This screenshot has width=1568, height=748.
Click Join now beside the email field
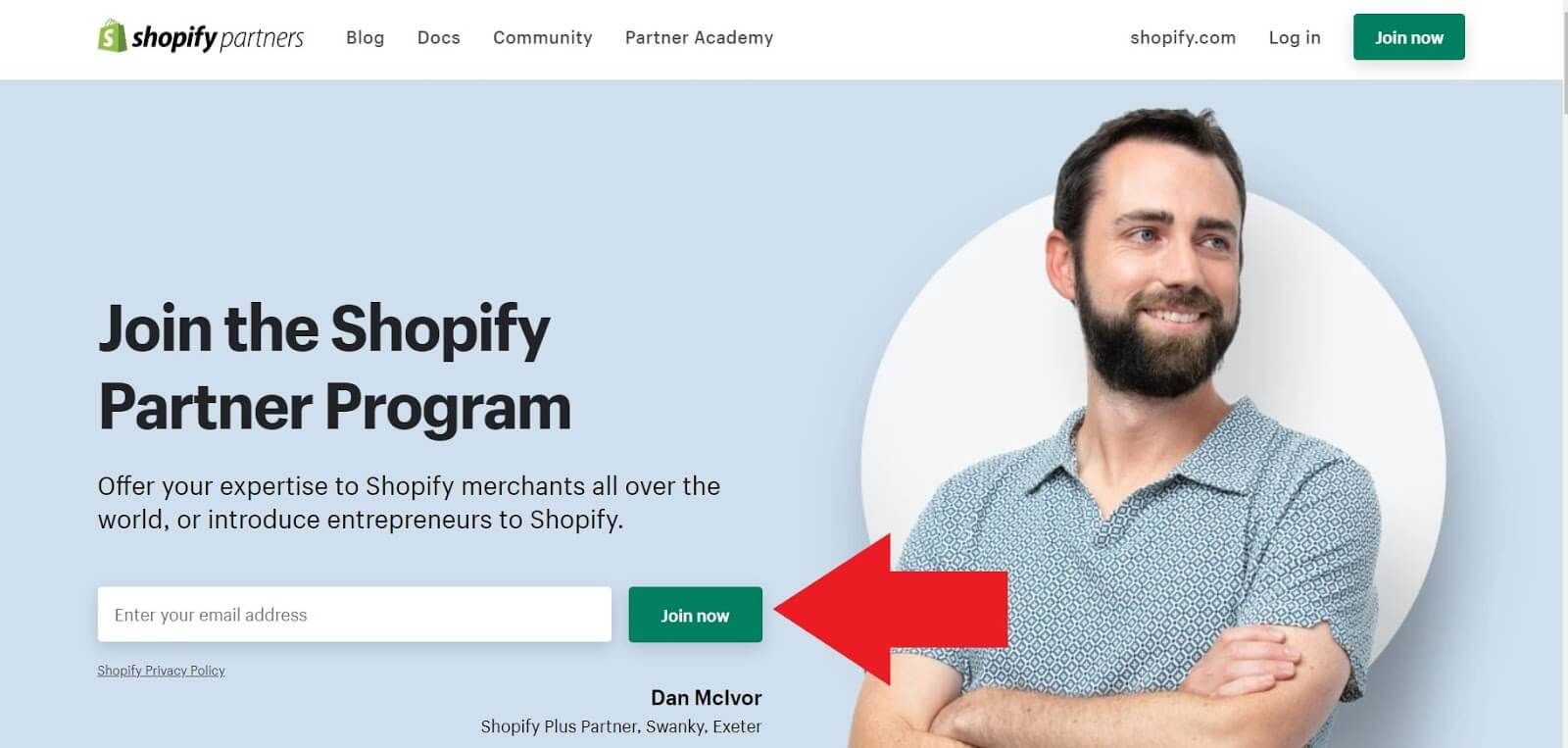pos(695,615)
